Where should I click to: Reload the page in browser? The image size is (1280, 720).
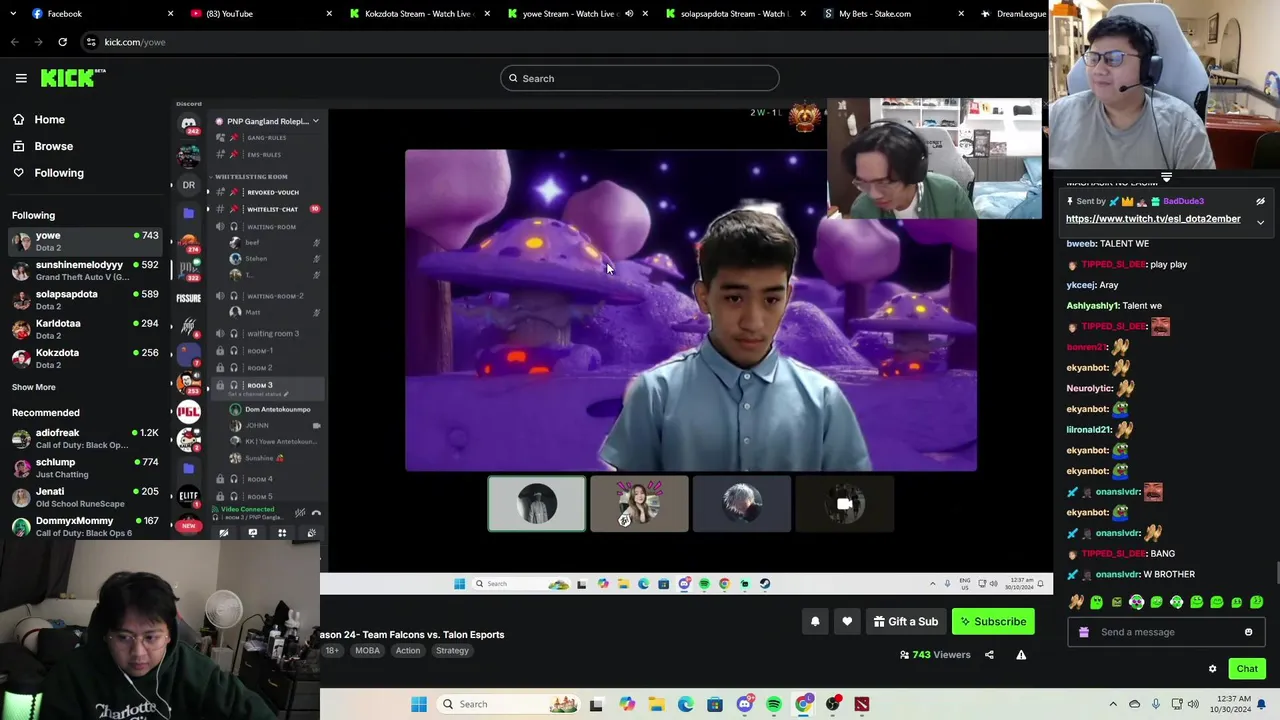pyautogui.click(x=62, y=42)
